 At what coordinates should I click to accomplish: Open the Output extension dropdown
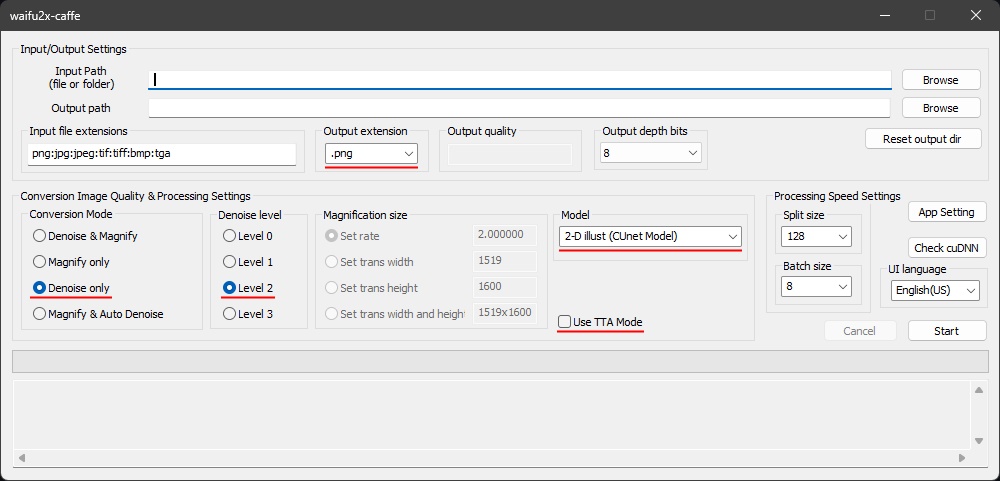coord(371,153)
